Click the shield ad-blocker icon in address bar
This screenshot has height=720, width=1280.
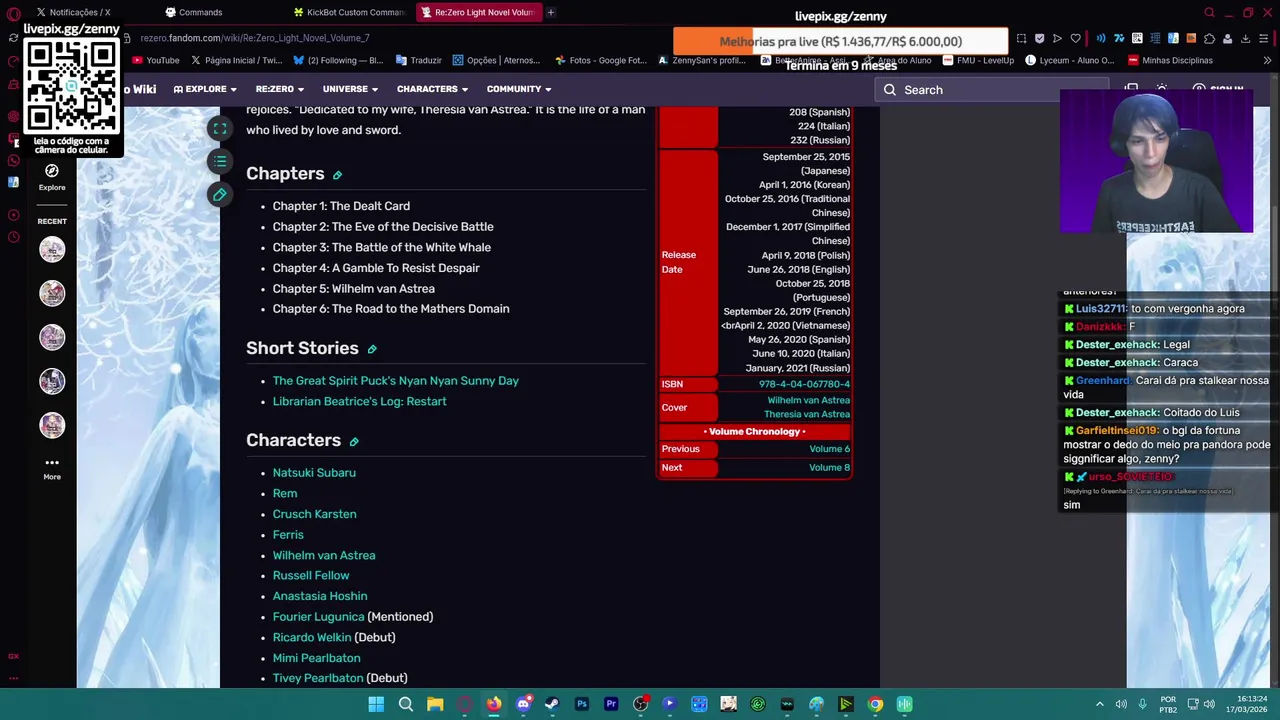tap(1039, 38)
